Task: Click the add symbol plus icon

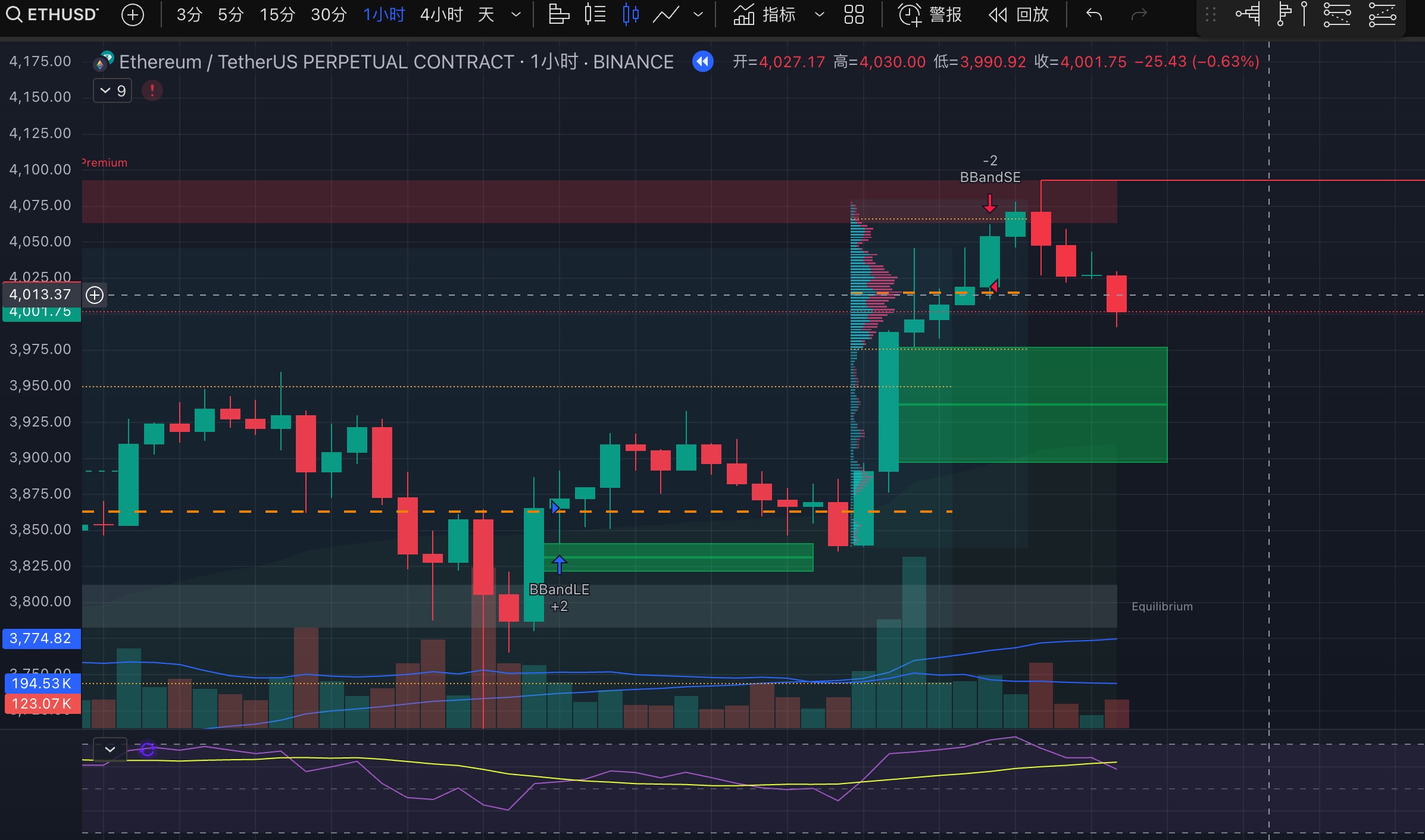Action: (x=132, y=15)
